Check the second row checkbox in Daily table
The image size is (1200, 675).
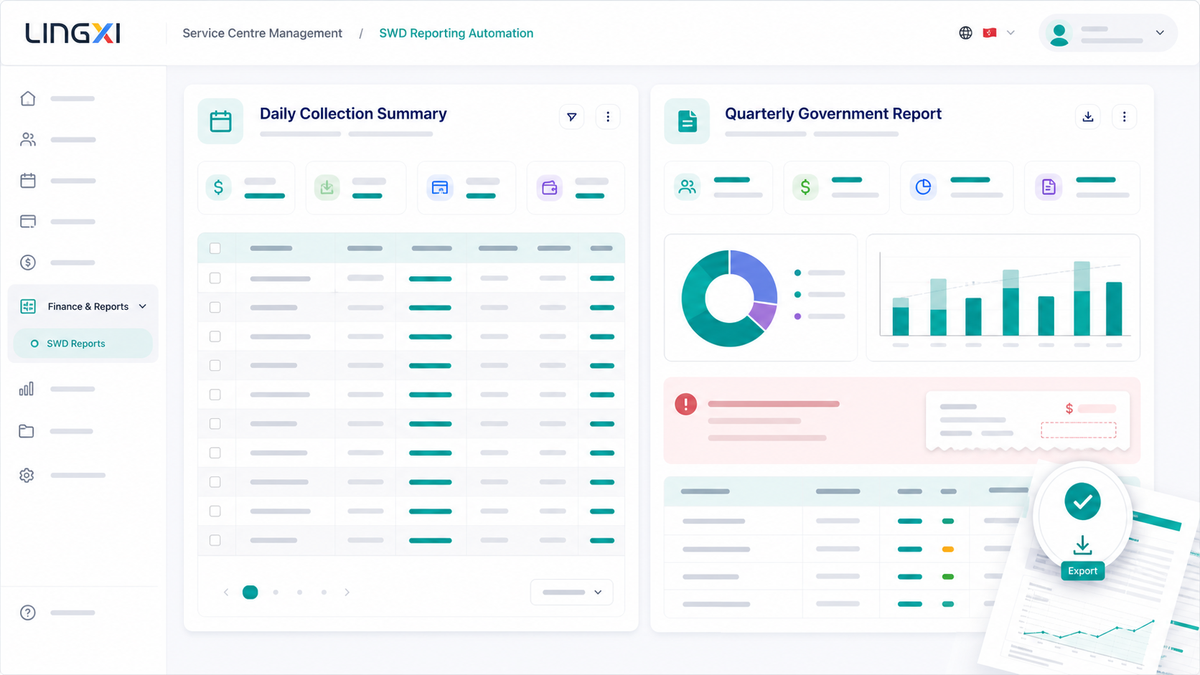215,307
